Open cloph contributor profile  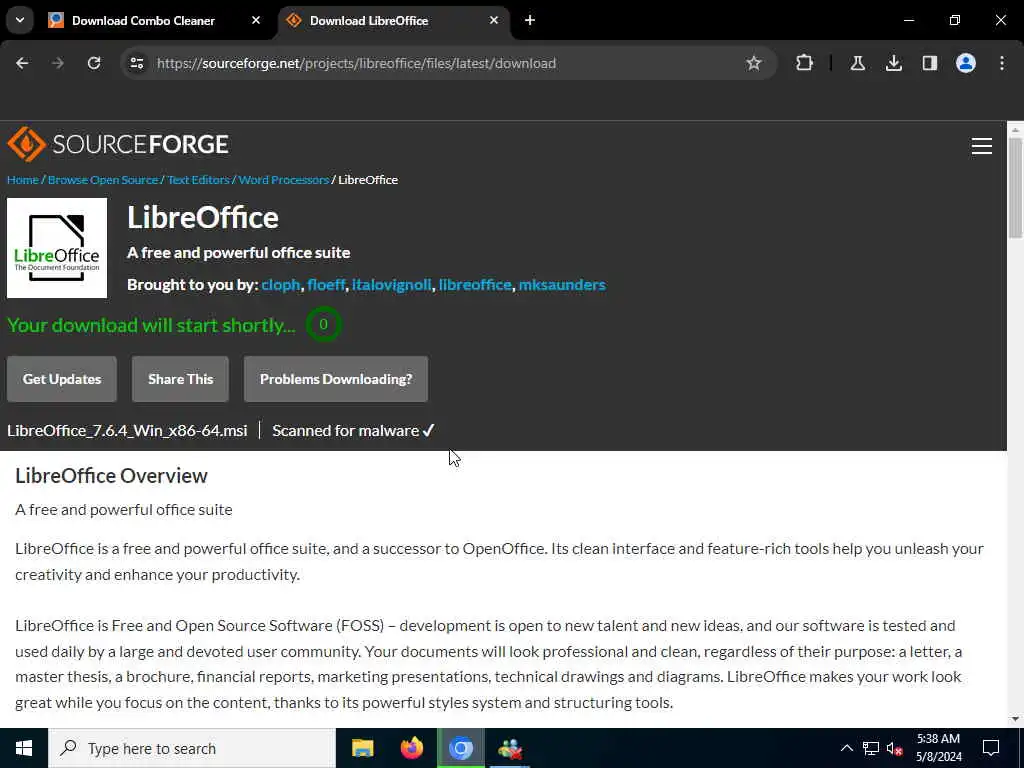pos(281,285)
